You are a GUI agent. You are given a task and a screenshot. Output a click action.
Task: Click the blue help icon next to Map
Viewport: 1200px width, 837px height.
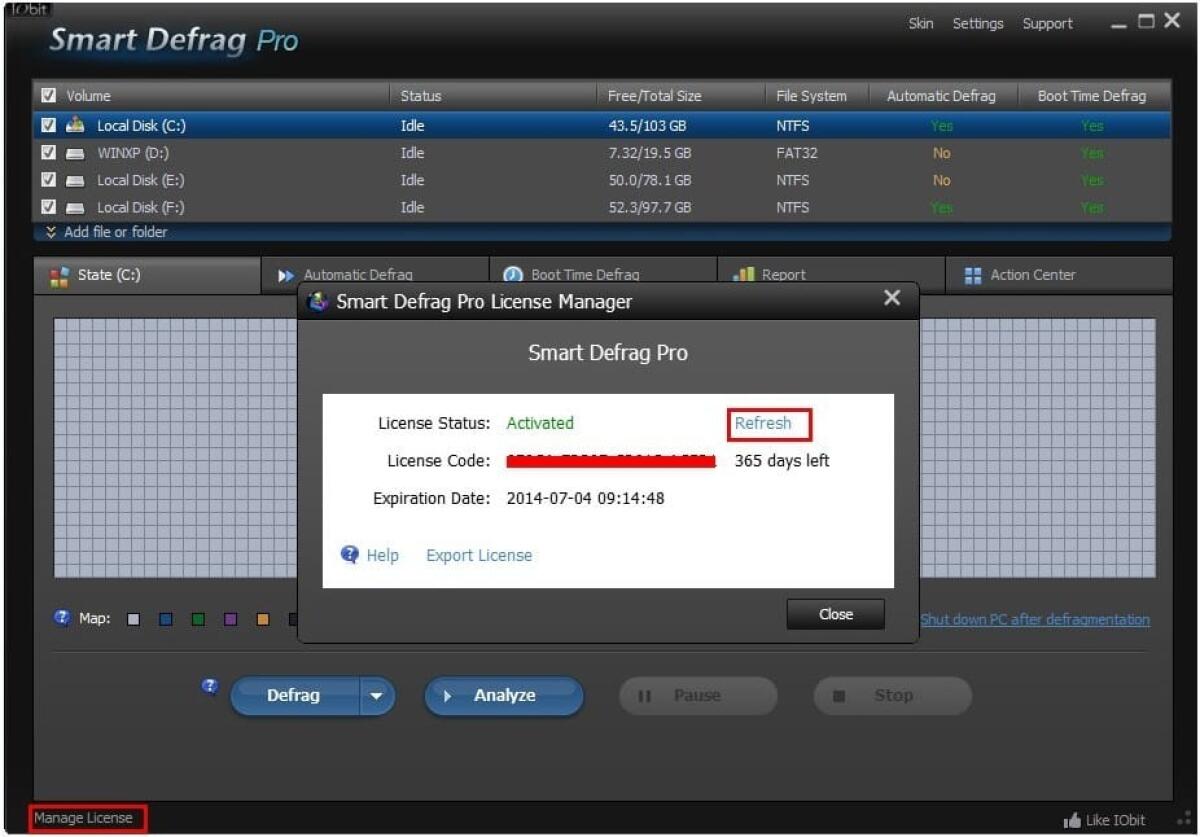pos(62,618)
